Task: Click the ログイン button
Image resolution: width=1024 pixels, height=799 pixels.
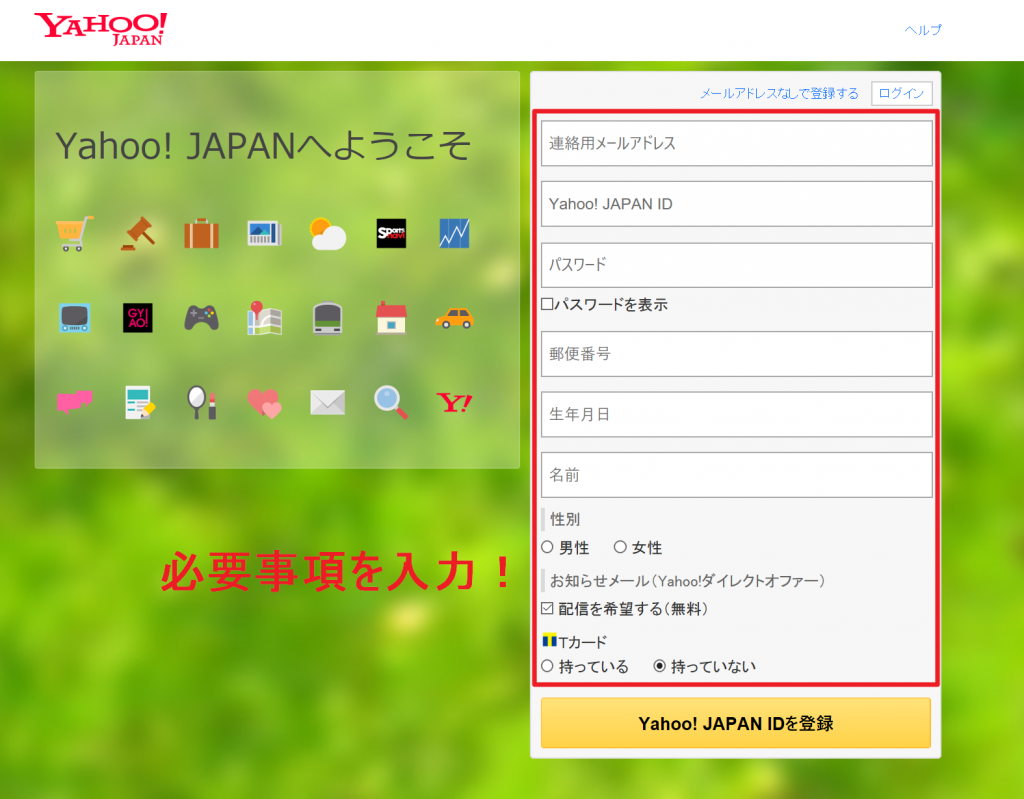Action: (901, 93)
